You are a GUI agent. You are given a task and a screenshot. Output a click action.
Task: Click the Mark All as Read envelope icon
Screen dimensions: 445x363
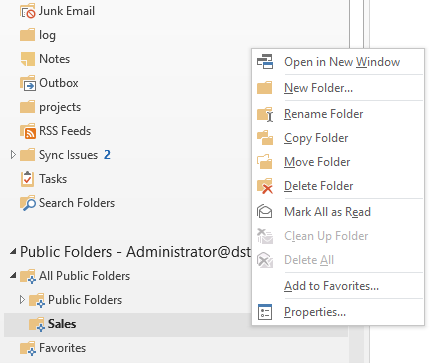pos(265,211)
